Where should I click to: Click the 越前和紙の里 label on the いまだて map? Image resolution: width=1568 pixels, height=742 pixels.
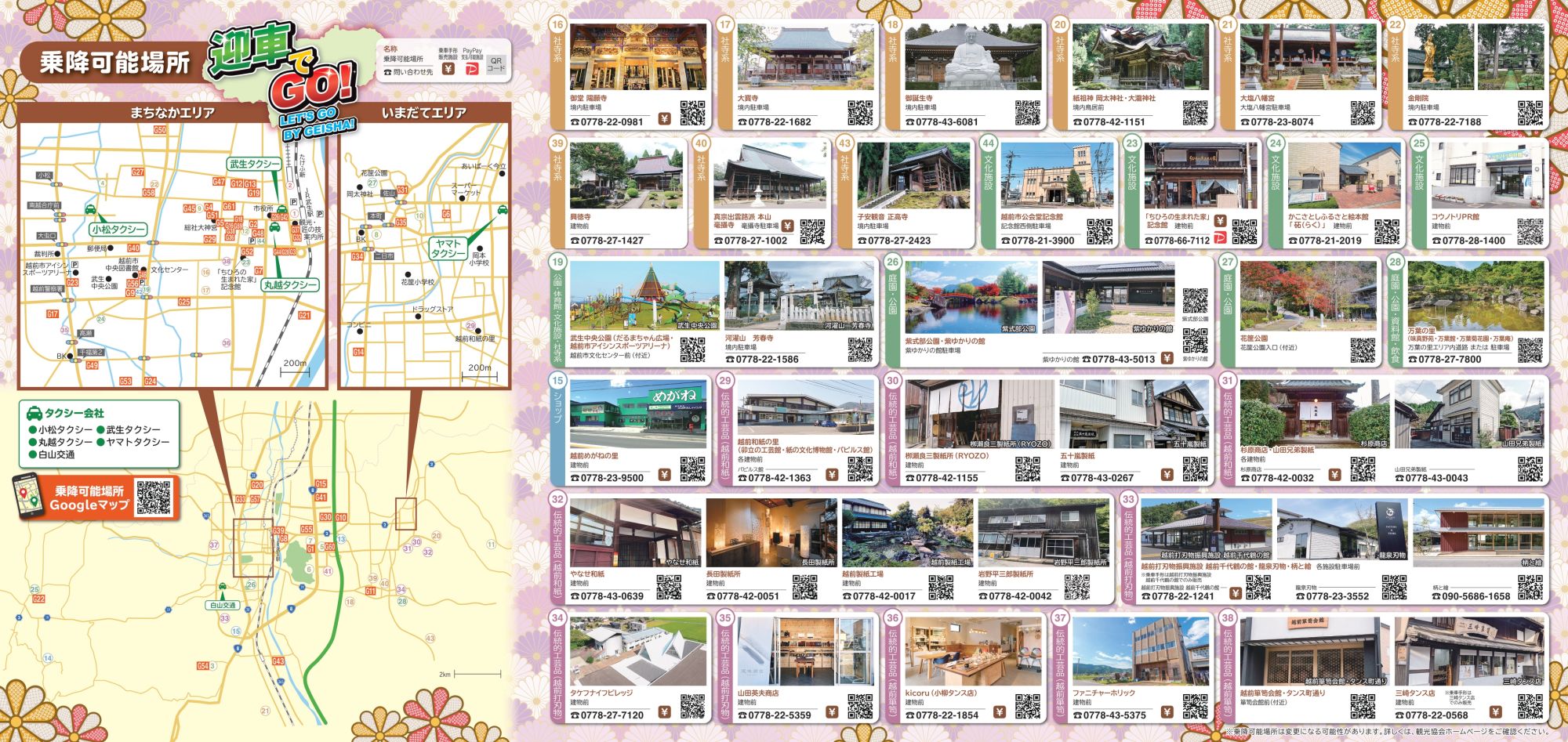pyautogui.click(x=475, y=338)
